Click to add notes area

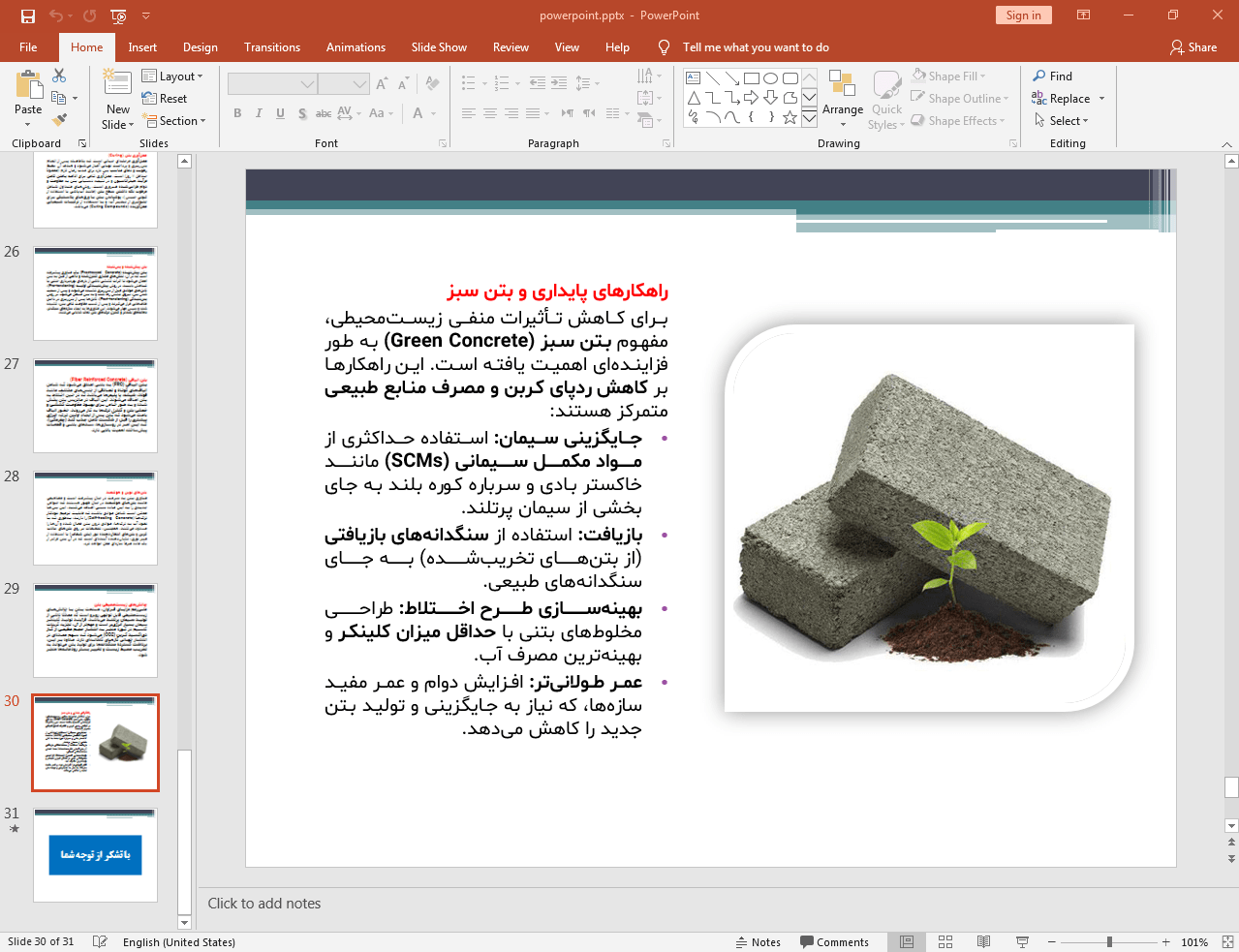264,904
